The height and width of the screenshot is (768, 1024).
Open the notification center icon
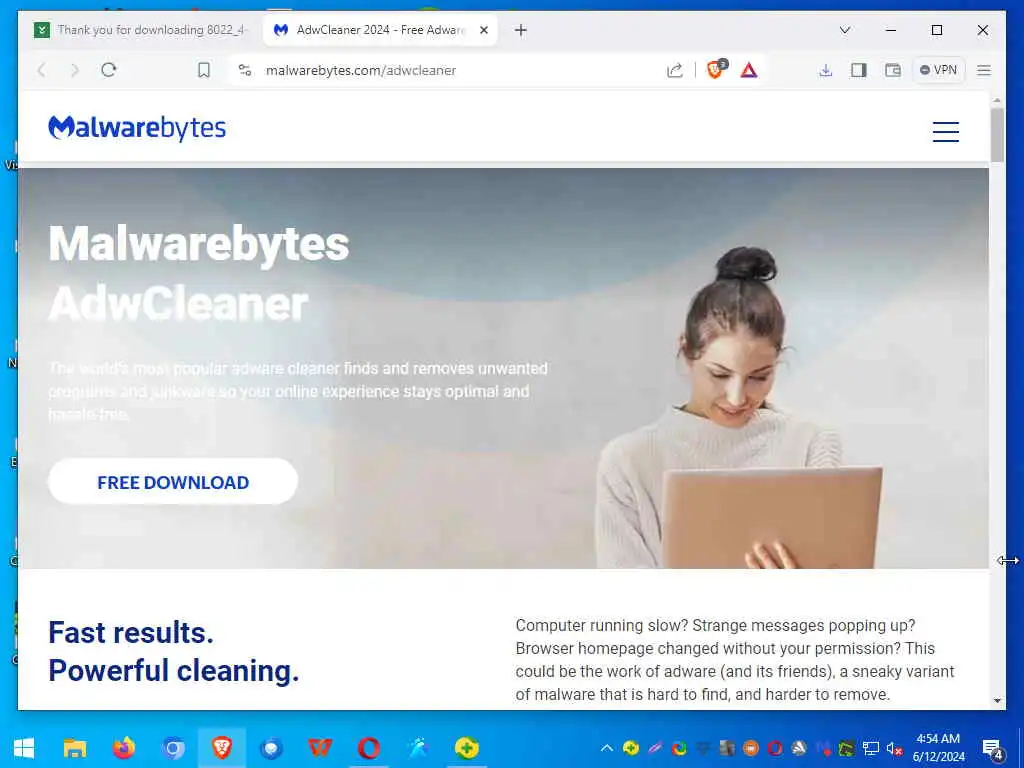(993, 749)
